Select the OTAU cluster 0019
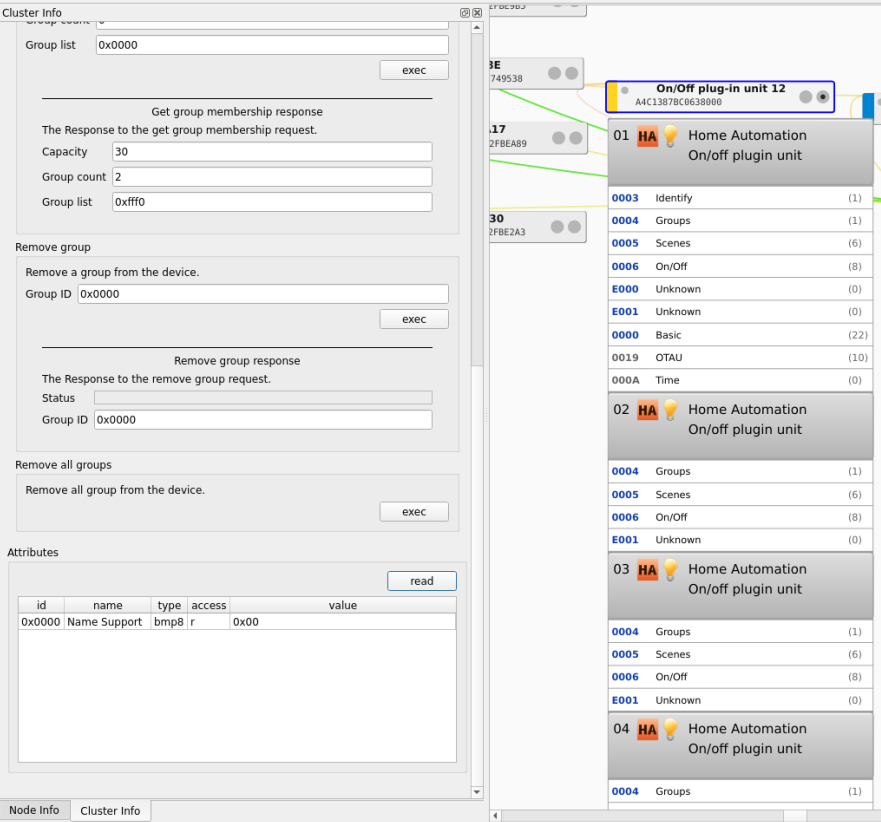 pos(741,357)
